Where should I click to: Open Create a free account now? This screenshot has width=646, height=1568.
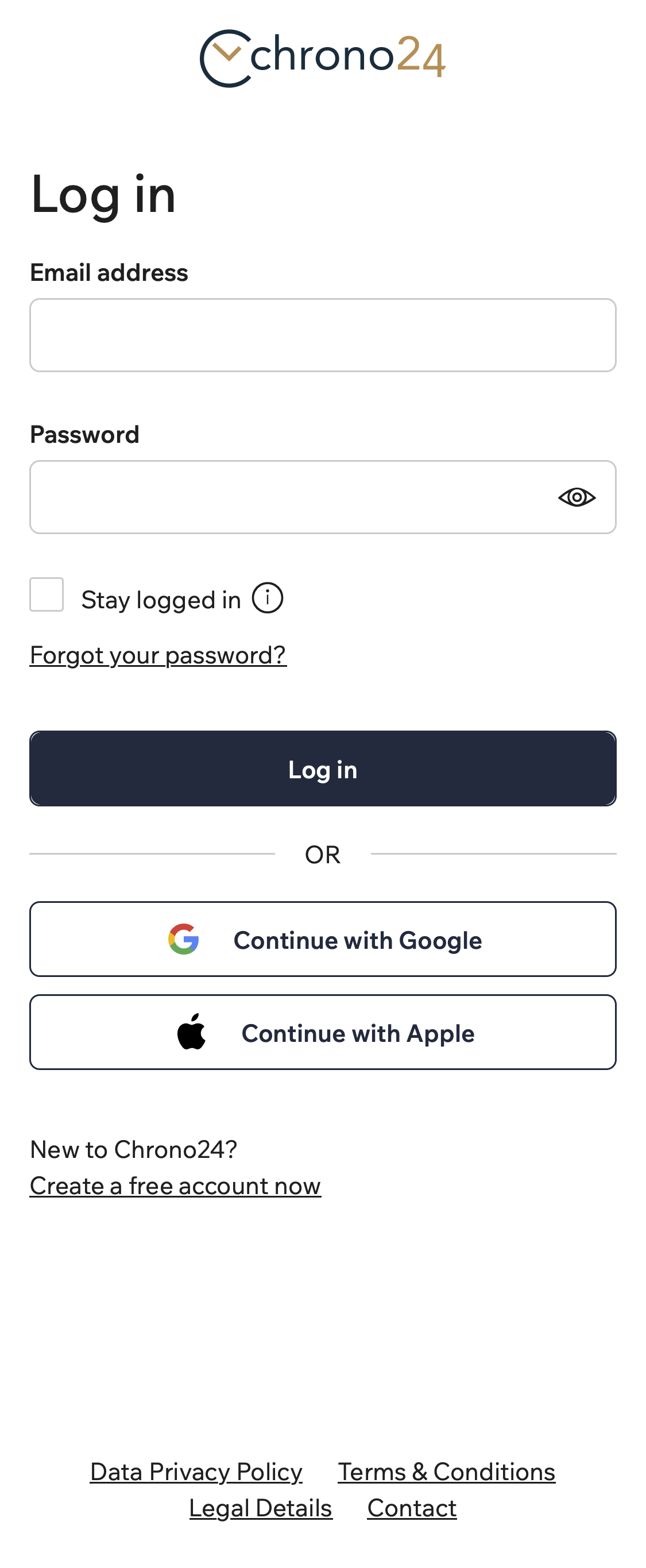(175, 1185)
